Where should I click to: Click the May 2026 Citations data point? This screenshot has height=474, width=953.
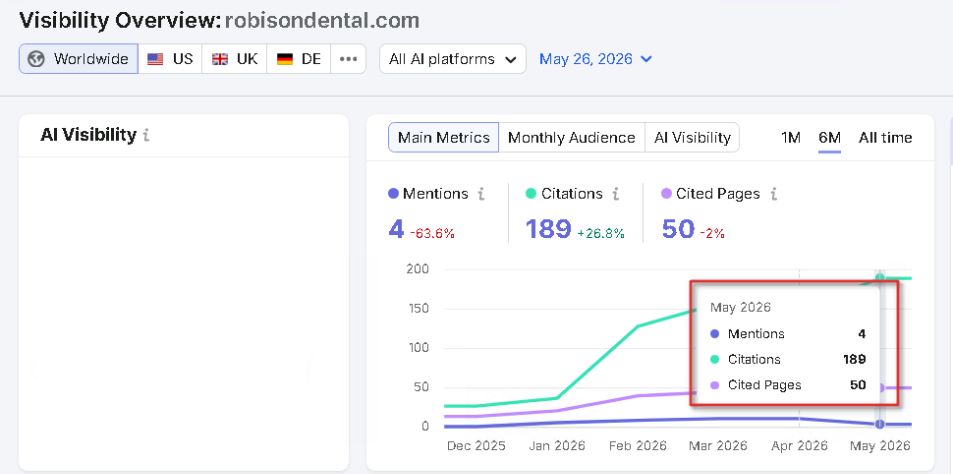tap(879, 278)
